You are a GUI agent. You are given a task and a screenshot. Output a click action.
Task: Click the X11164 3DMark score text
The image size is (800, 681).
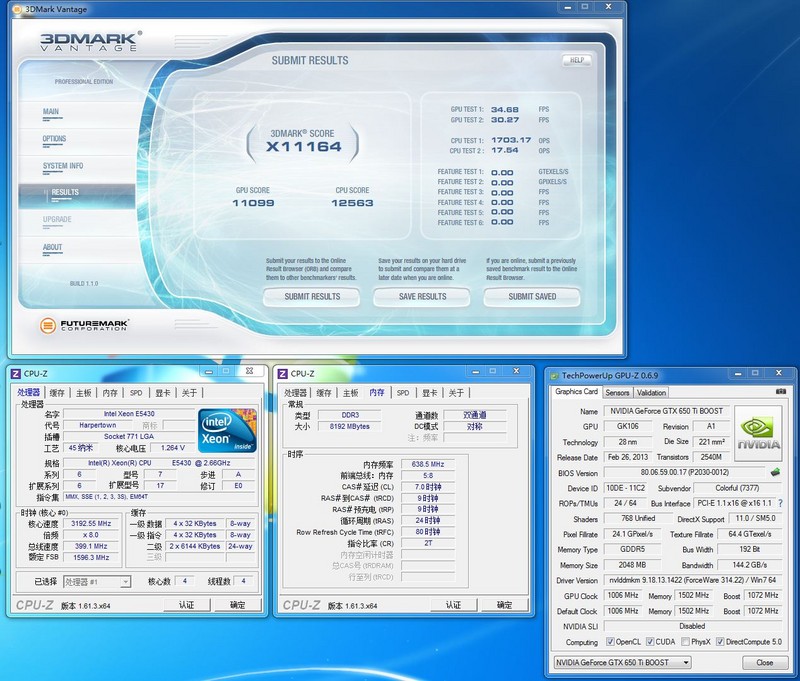point(304,147)
